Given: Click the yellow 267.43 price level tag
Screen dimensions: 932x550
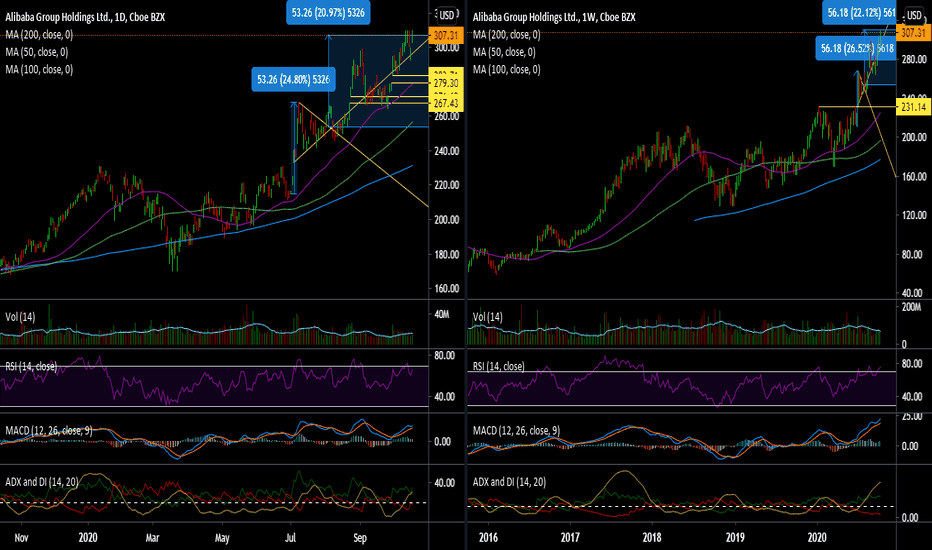Looking at the screenshot, I should 445,104.
